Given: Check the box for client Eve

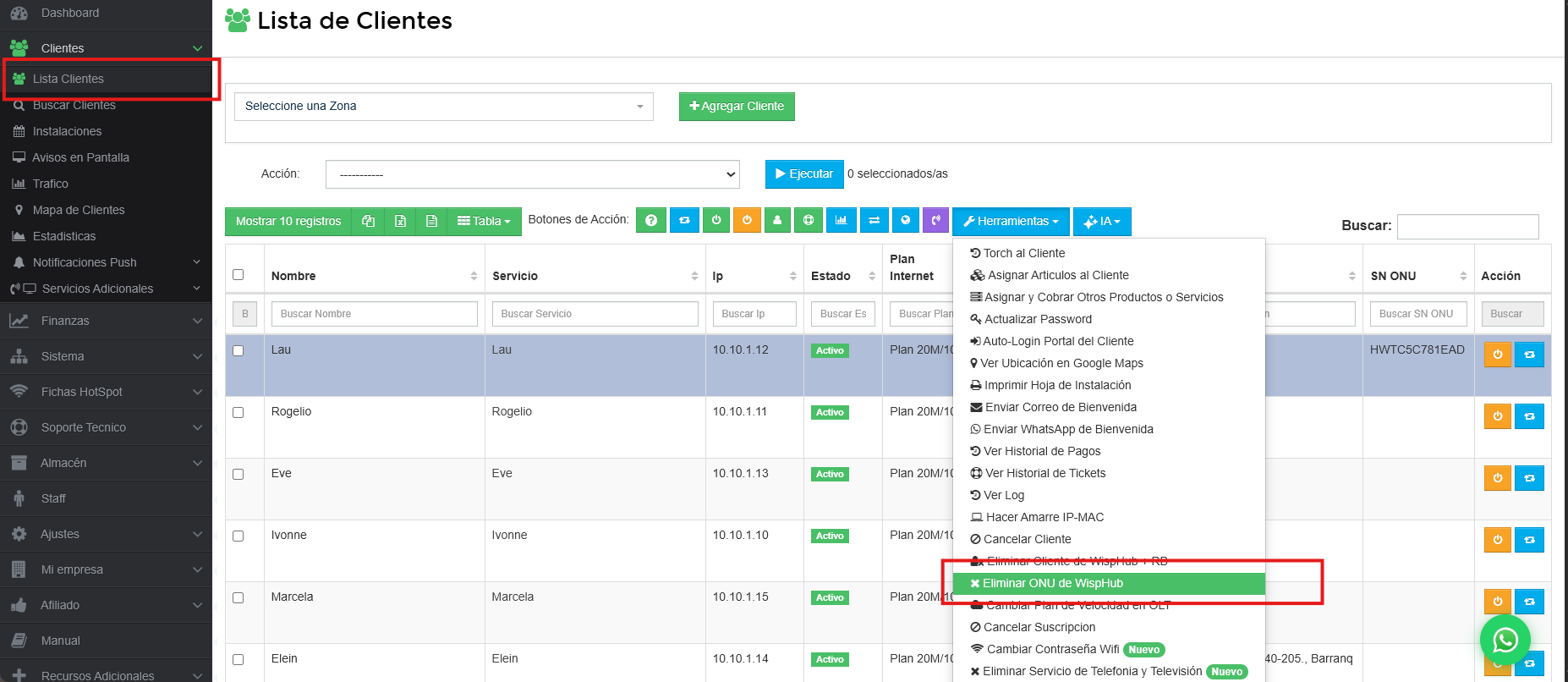Looking at the screenshot, I should tap(238, 474).
